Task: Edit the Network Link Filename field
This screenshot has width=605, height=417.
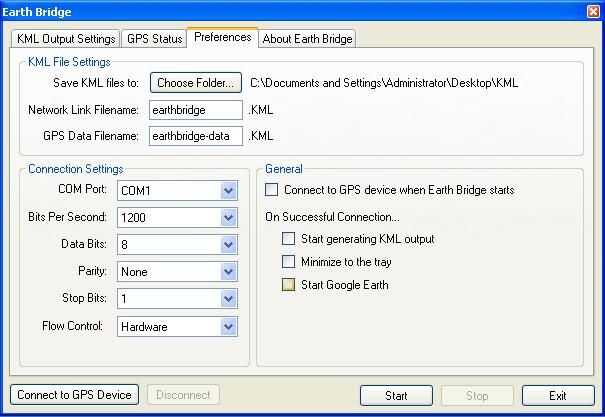Action: tap(196, 110)
